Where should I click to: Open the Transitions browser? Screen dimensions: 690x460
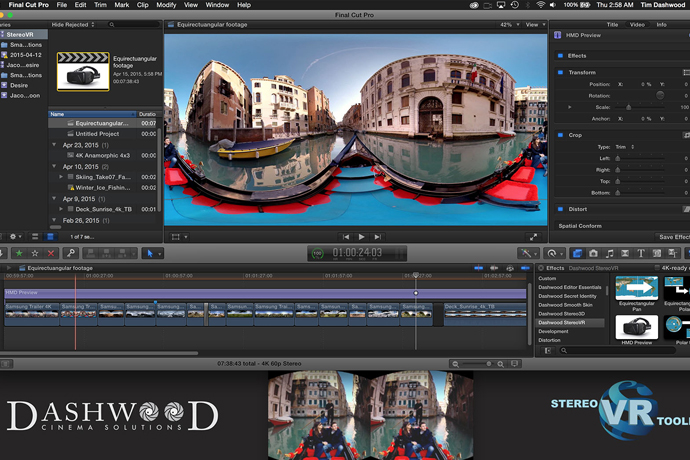[x=625, y=253]
